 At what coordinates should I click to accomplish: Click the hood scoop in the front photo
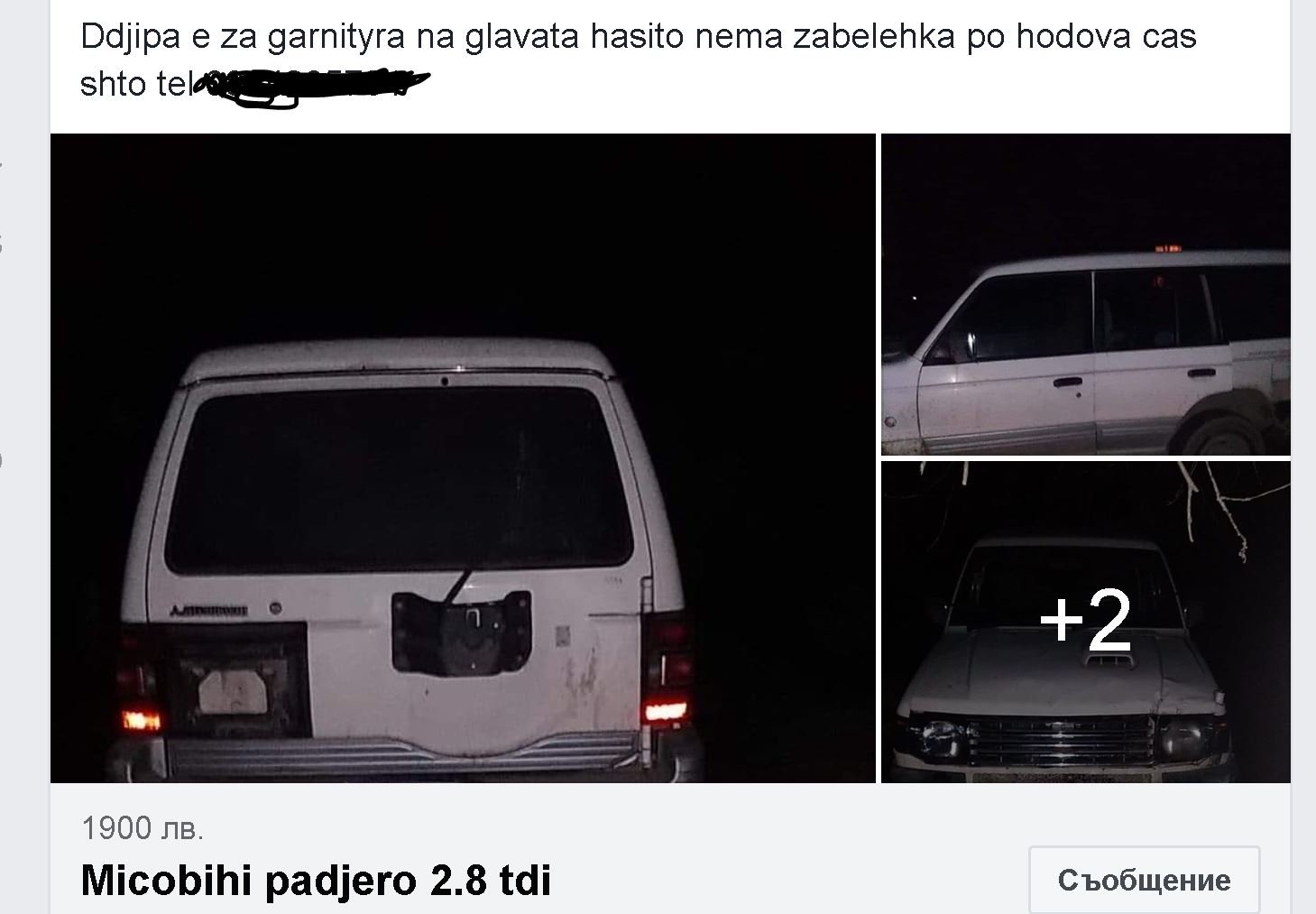[x=1102, y=662]
